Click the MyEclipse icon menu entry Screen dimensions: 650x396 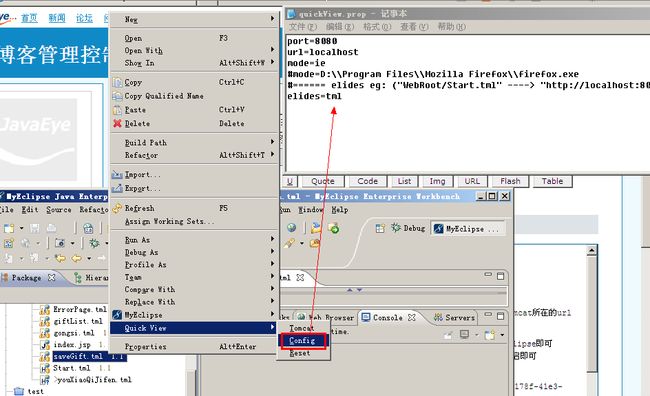pos(117,315)
